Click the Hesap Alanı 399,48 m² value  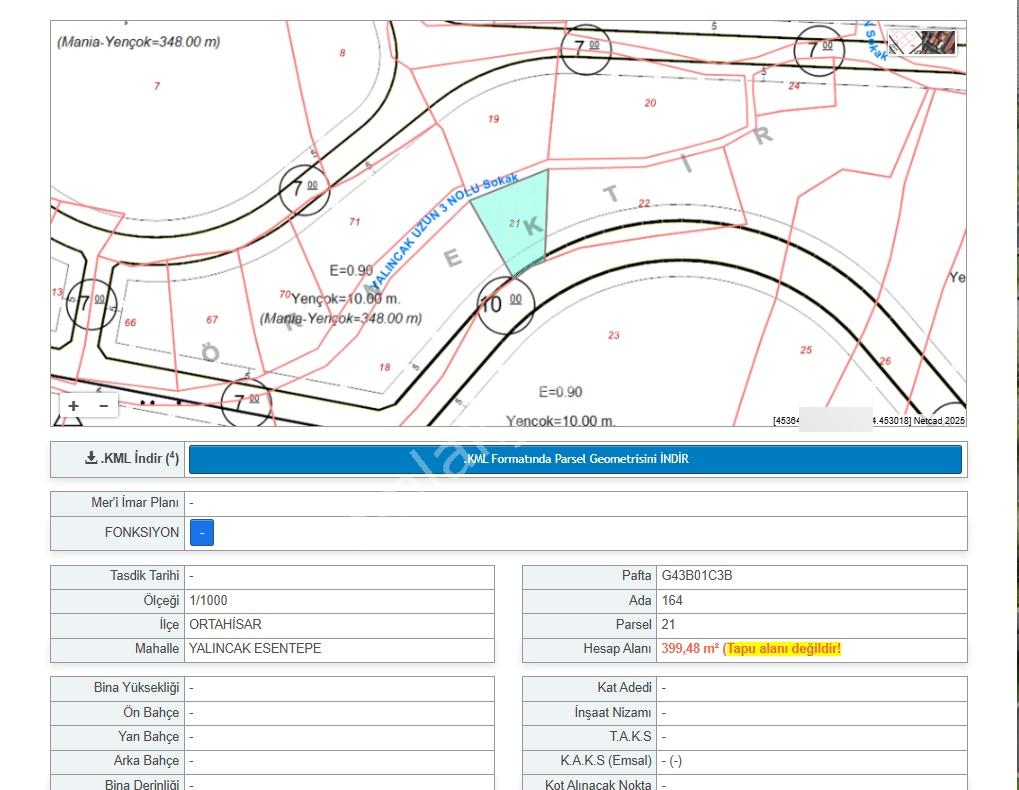coord(690,648)
